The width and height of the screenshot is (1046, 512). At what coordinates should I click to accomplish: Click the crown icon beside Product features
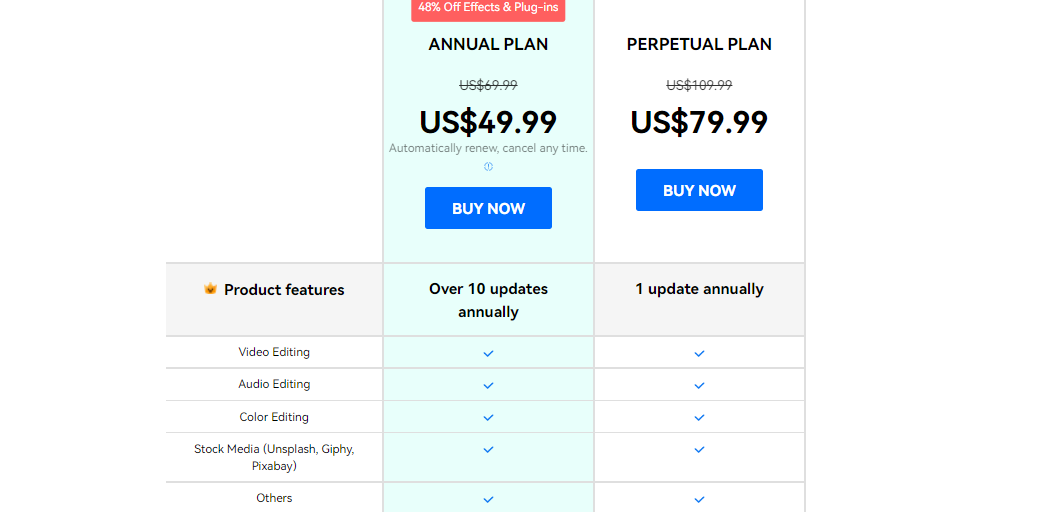[210, 289]
